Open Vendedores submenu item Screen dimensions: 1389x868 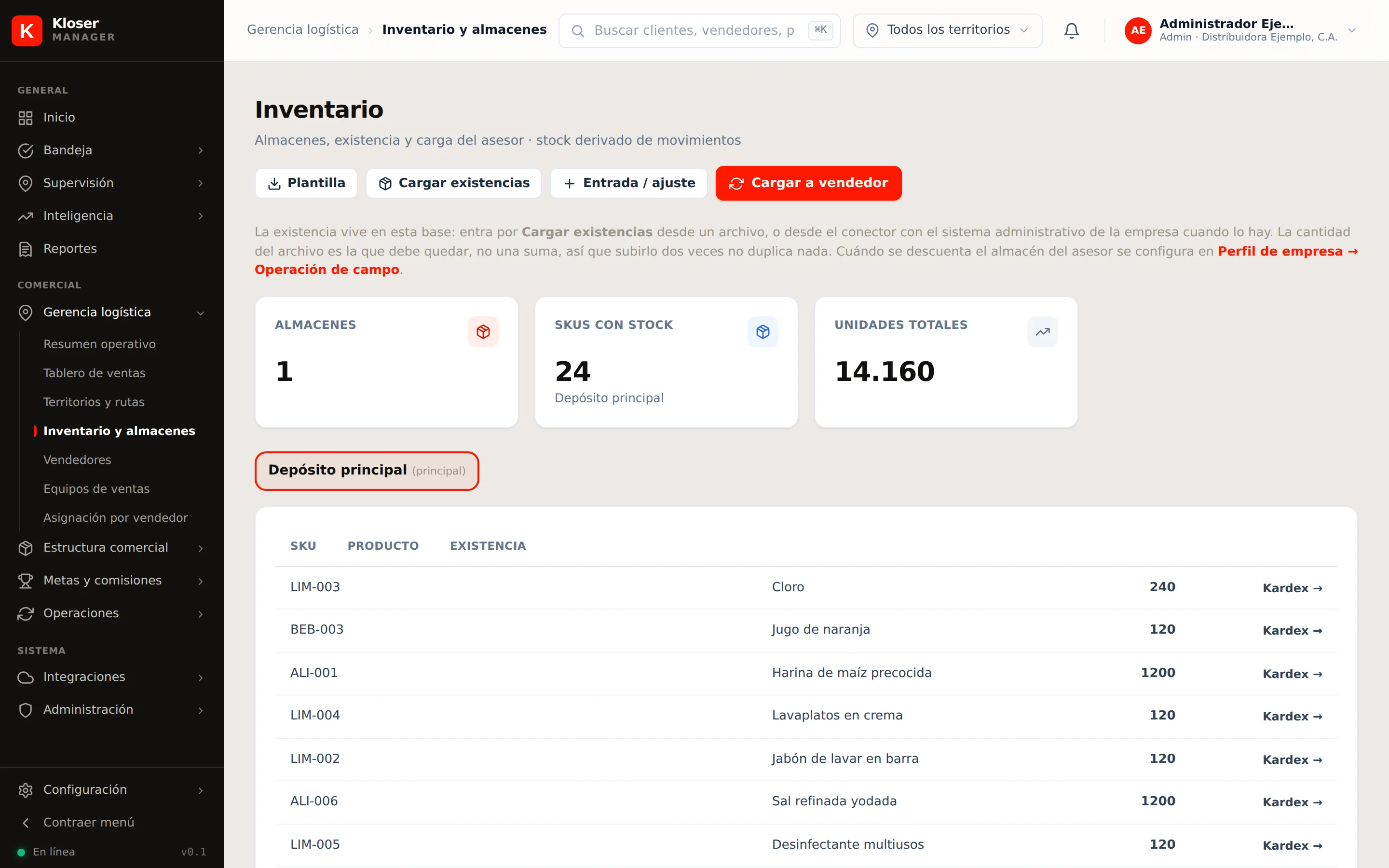point(78,460)
